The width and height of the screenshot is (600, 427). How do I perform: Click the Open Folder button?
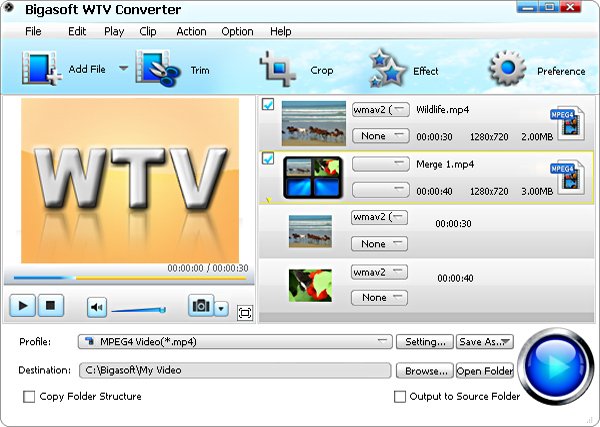(484, 371)
